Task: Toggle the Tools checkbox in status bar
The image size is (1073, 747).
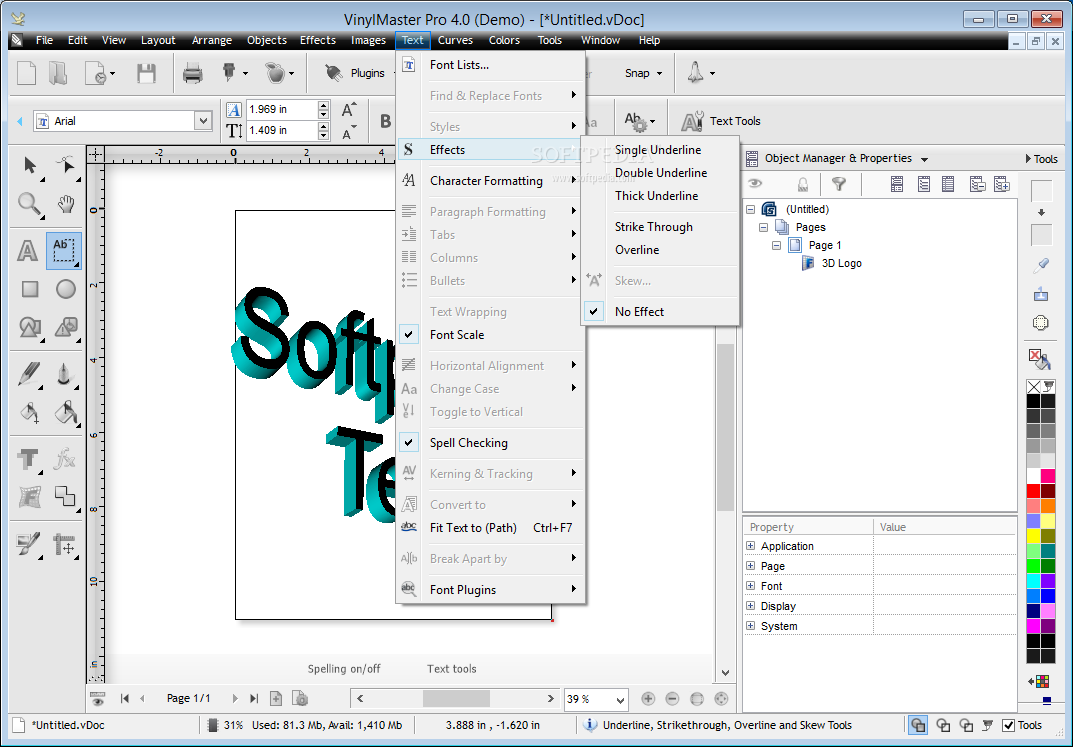Action: point(1008,725)
